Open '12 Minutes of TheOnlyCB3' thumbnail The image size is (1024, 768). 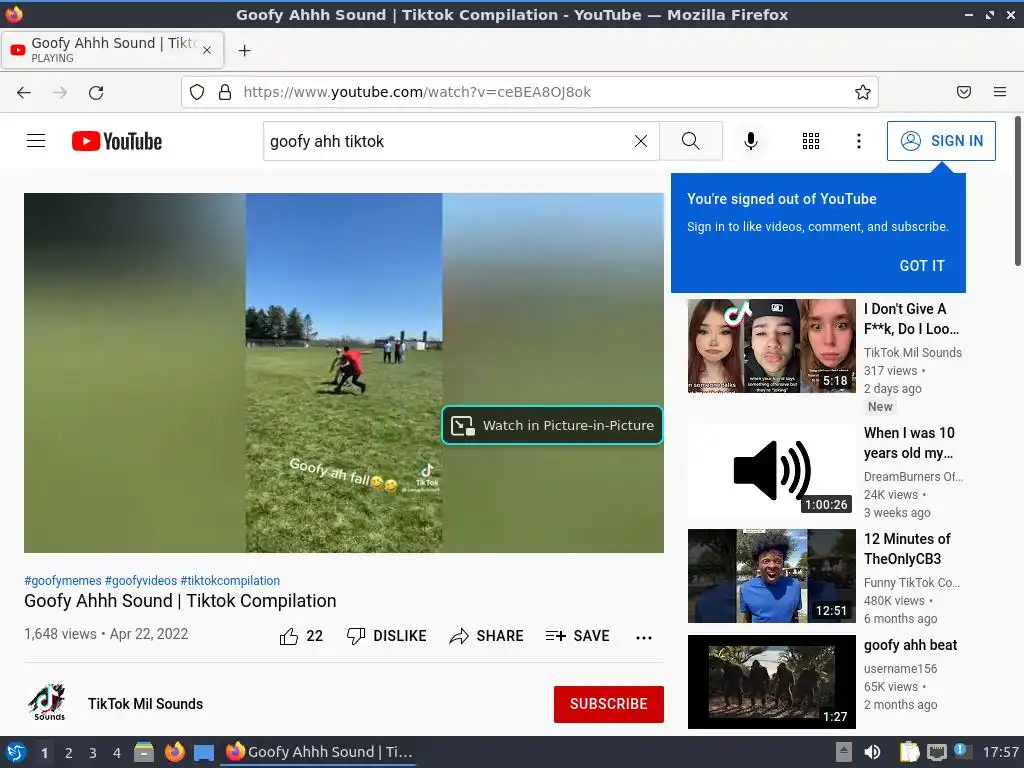[x=771, y=576]
